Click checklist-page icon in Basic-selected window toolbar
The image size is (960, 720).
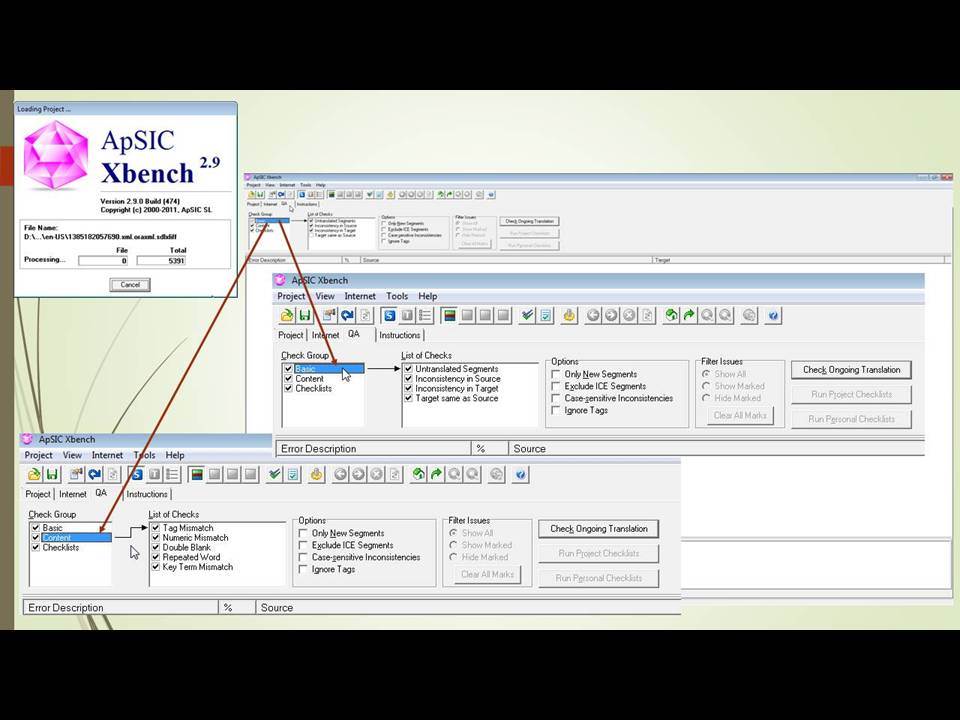[546, 315]
